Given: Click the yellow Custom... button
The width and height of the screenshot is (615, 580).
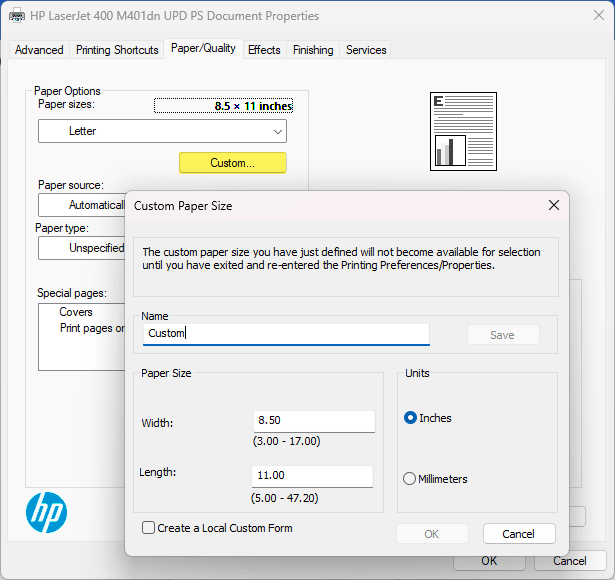Looking at the screenshot, I should pyautogui.click(x=233, y=163).
